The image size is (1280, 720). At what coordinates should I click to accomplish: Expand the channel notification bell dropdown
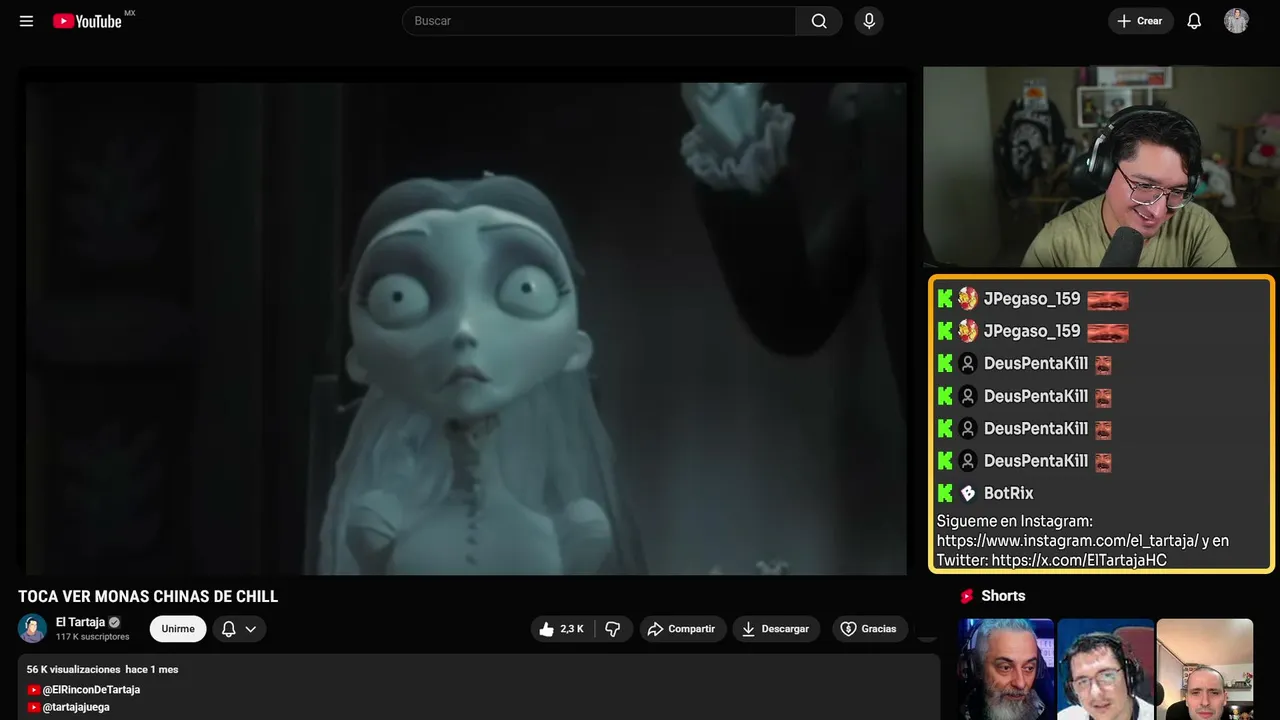tap(239, 629)
